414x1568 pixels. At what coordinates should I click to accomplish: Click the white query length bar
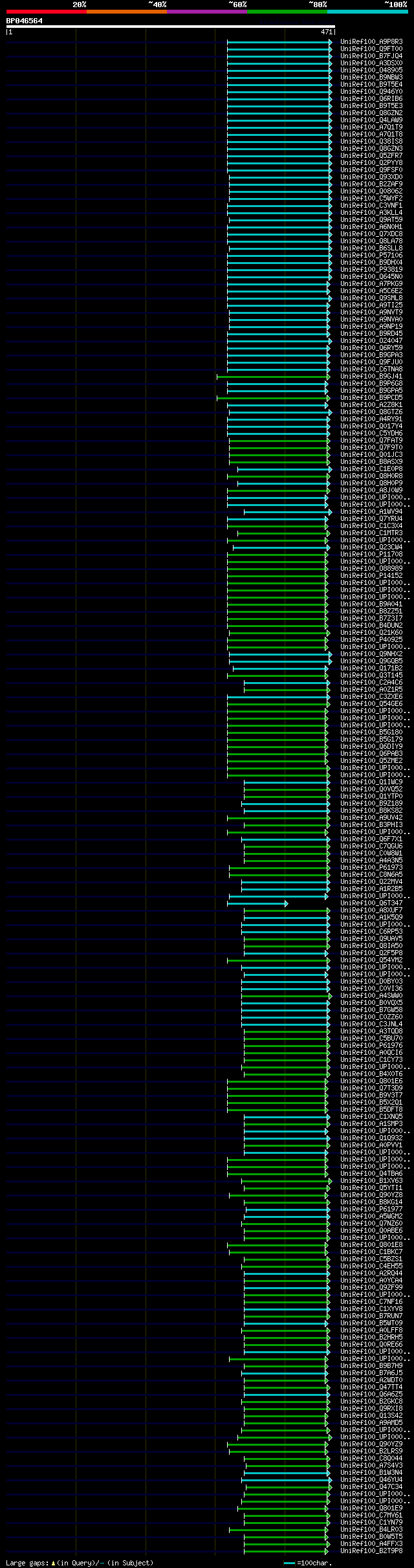(170, 27)
